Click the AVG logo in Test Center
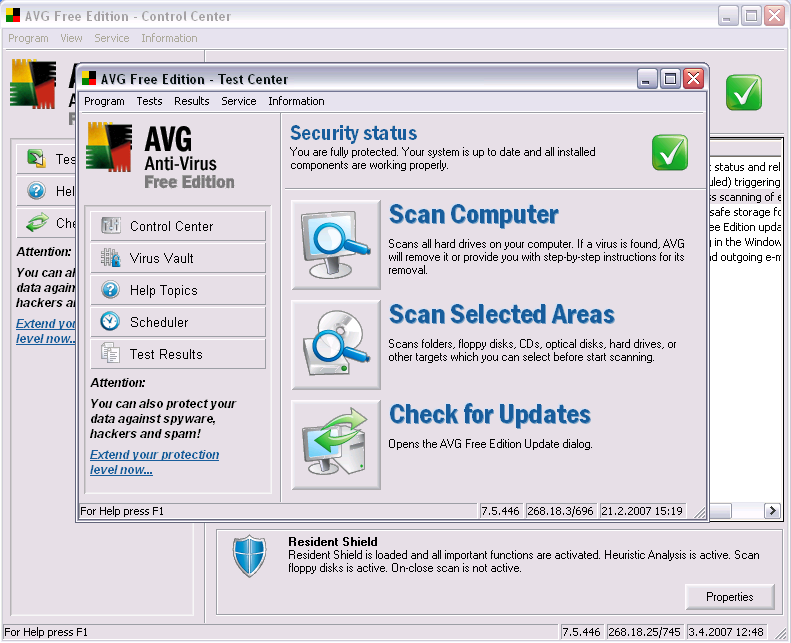The width and height of the screenshot is (791, 643). (109, 148)
